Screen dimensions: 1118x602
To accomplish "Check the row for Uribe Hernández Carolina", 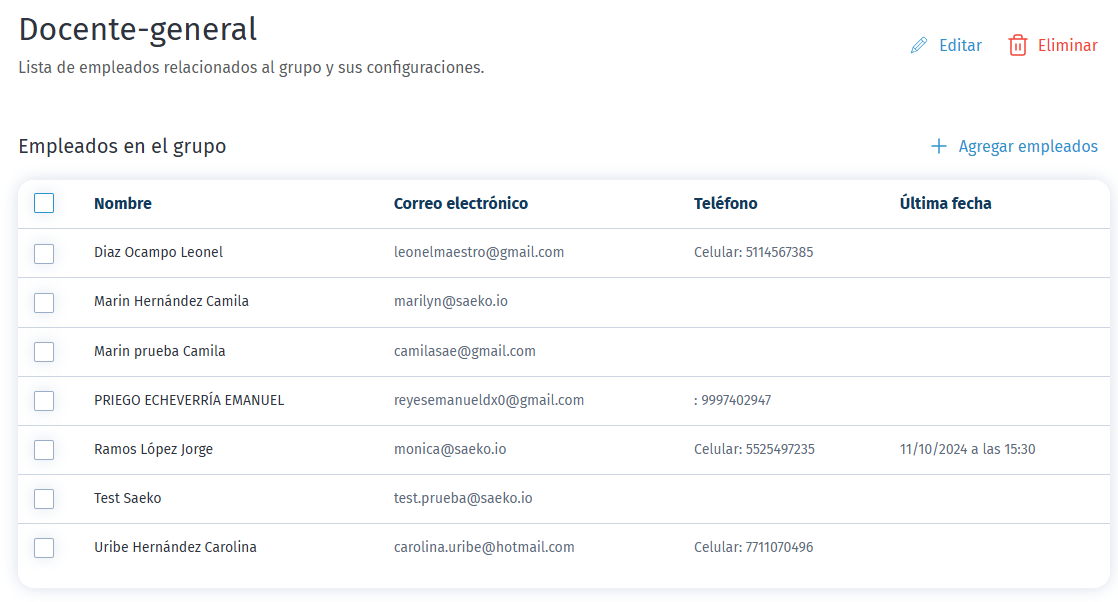I will tap(44, 547).
